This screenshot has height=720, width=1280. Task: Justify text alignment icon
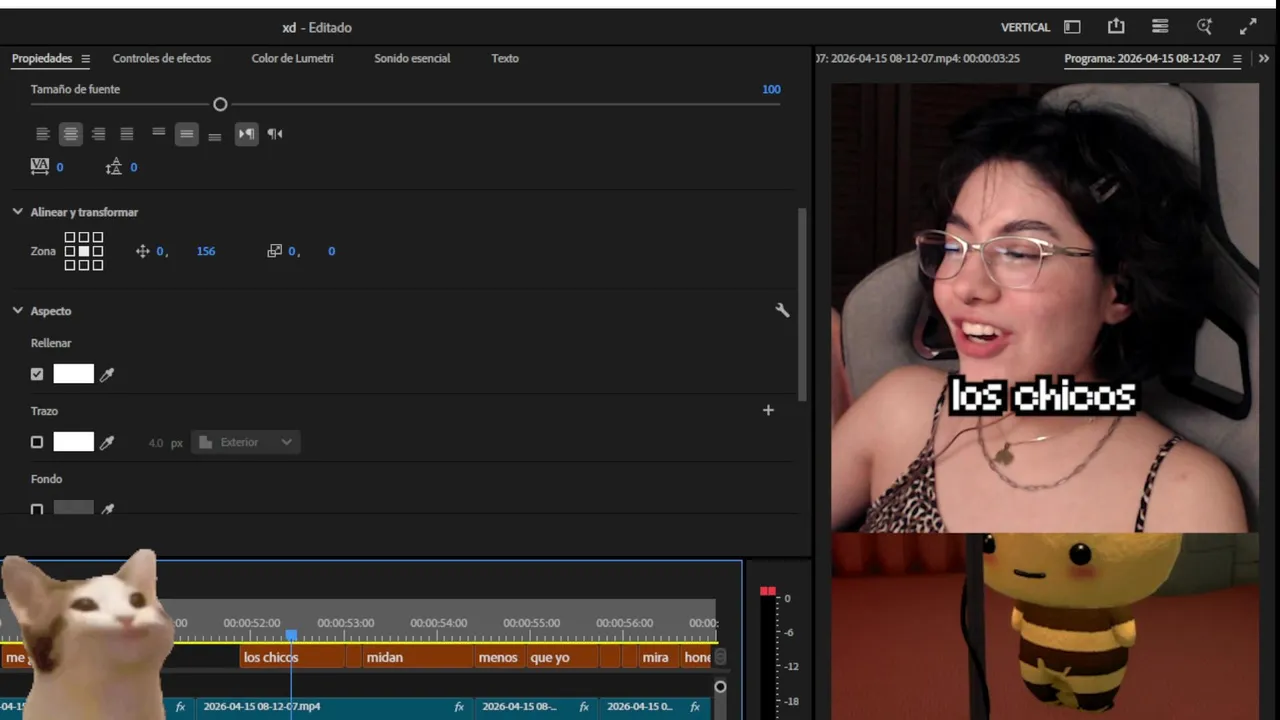[x=126, y=134]
